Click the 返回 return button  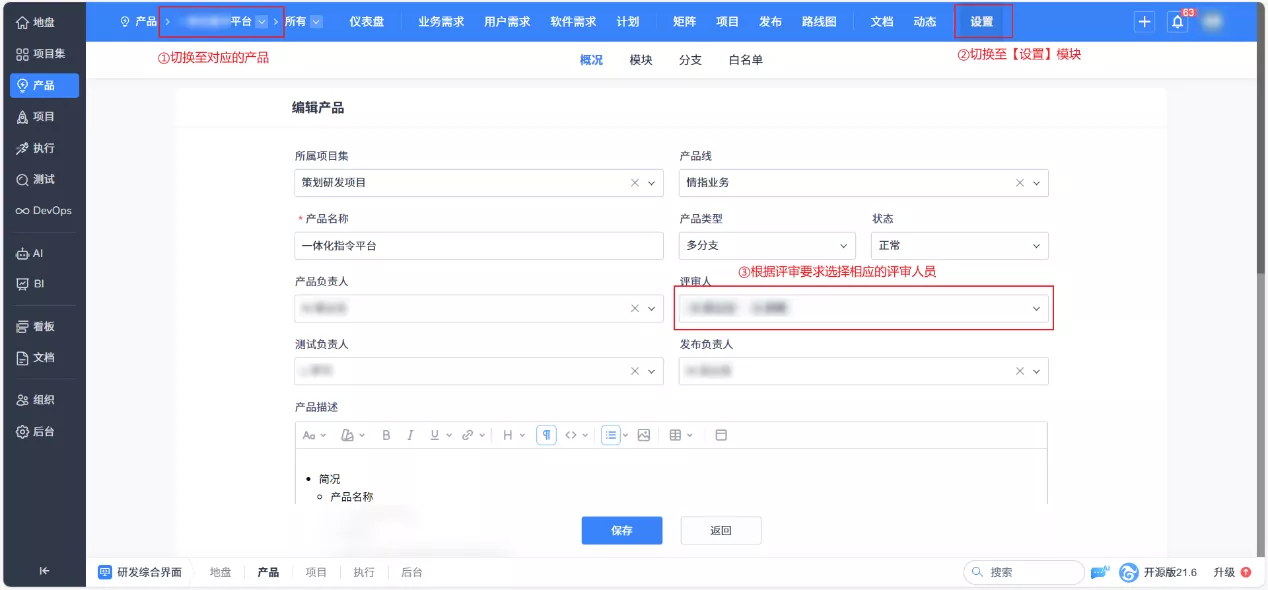(x=721, y=530)
